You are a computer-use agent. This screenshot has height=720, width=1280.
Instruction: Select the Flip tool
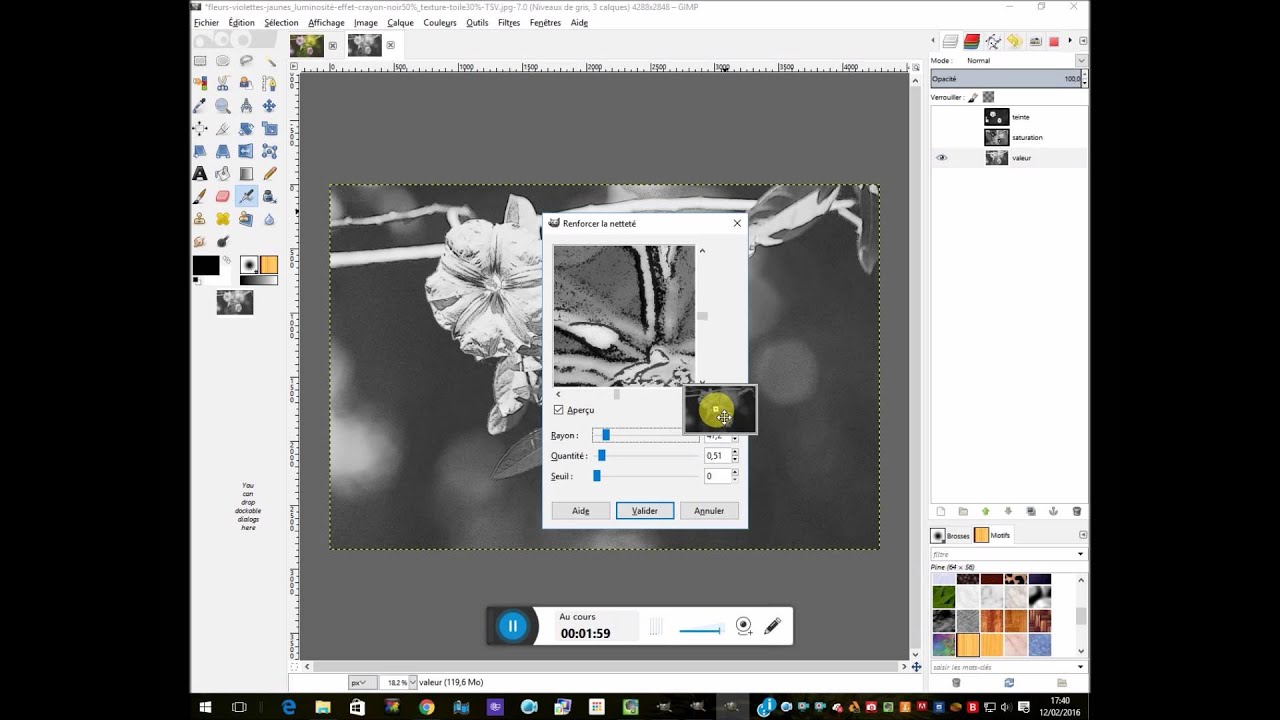pos(245,151)
